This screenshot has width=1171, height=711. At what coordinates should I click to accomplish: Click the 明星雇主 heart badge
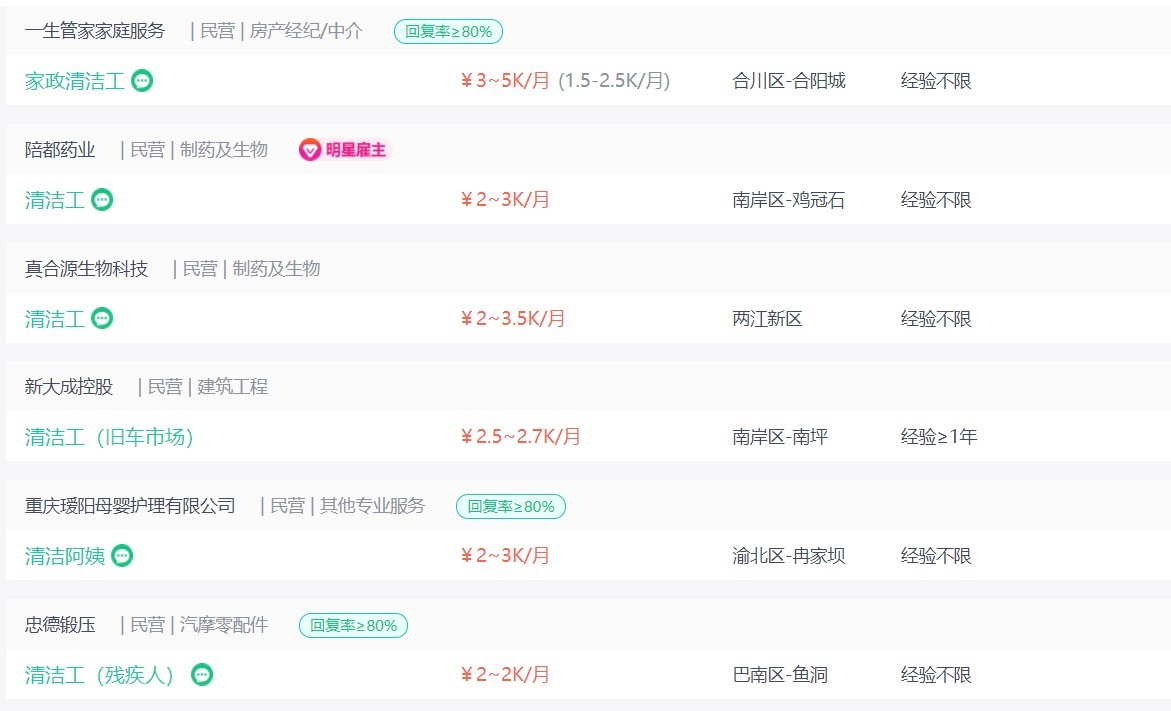click(344, 150)
